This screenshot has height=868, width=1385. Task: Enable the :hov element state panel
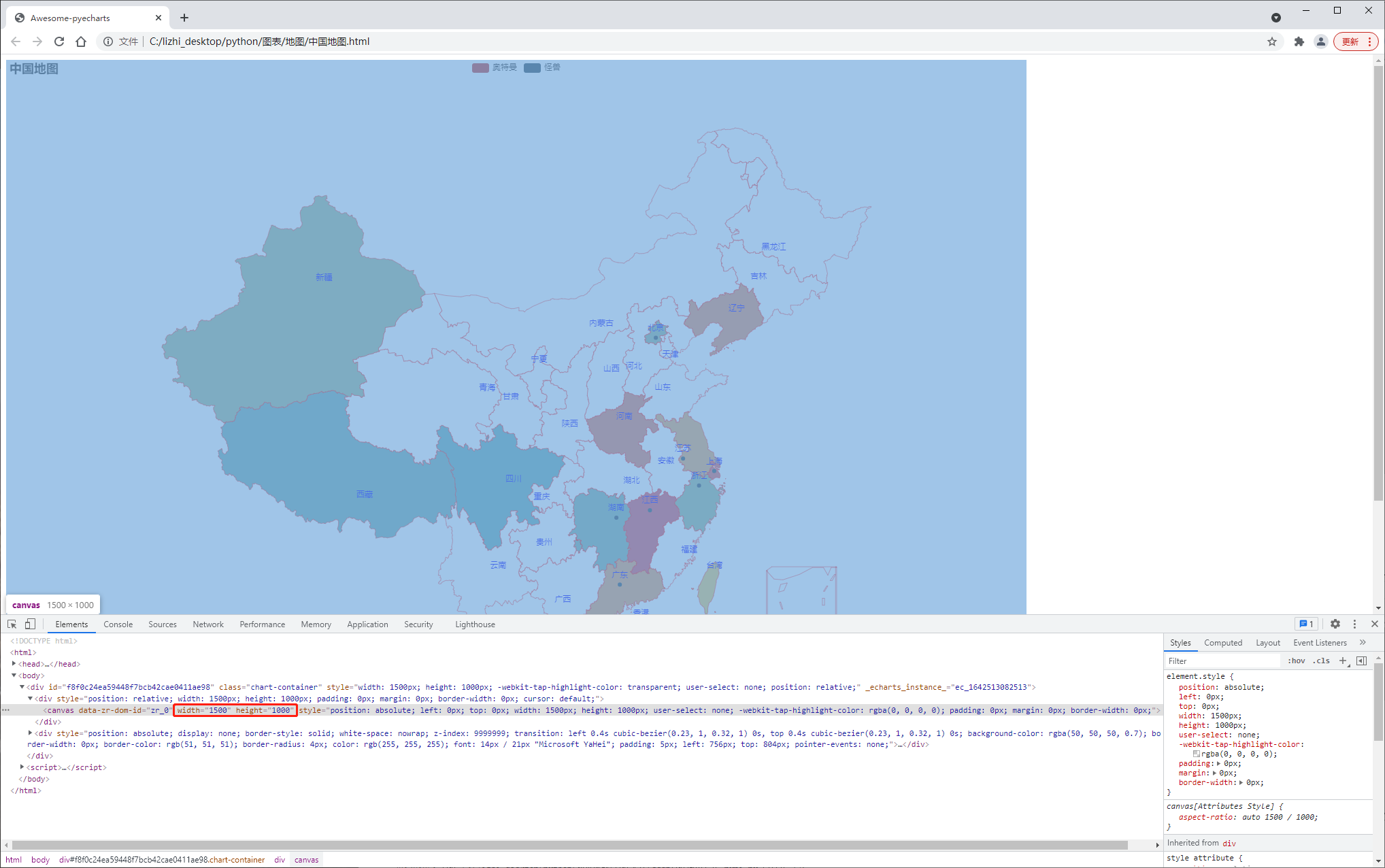(1297, 661)
